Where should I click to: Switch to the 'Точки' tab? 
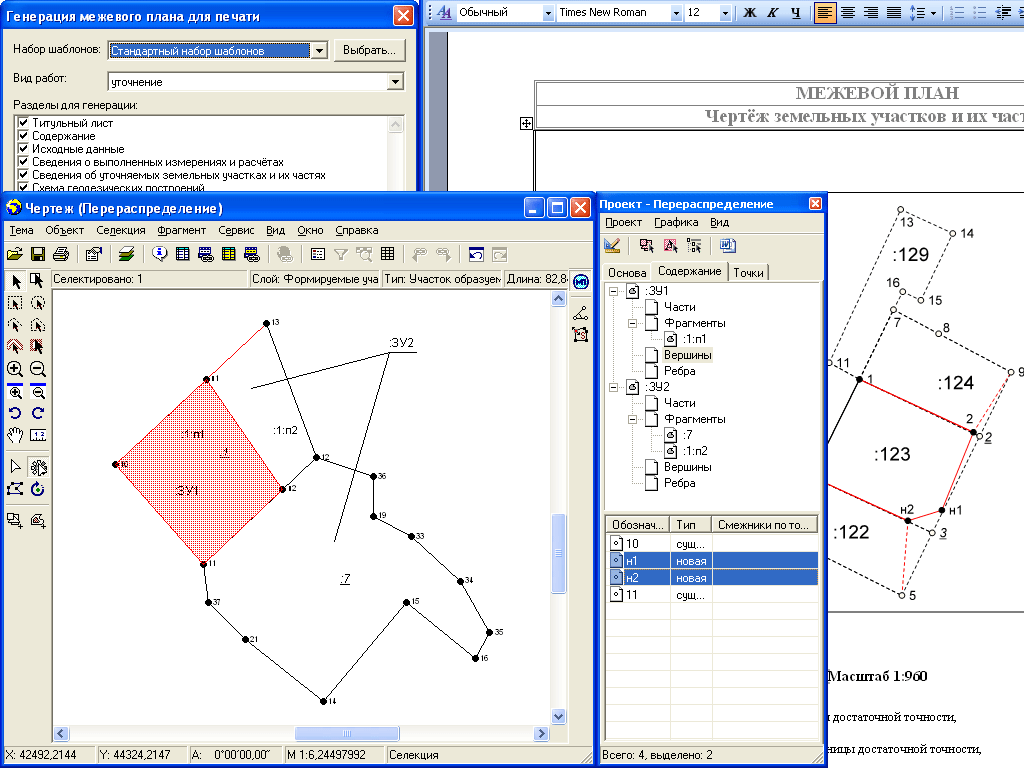pos(749,272)
